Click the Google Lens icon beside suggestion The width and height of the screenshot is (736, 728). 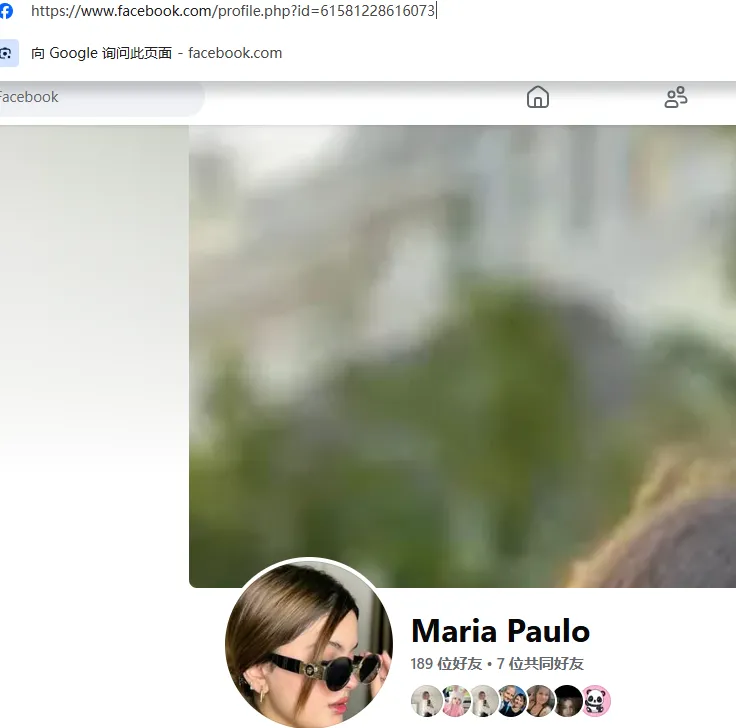(7, 53)
